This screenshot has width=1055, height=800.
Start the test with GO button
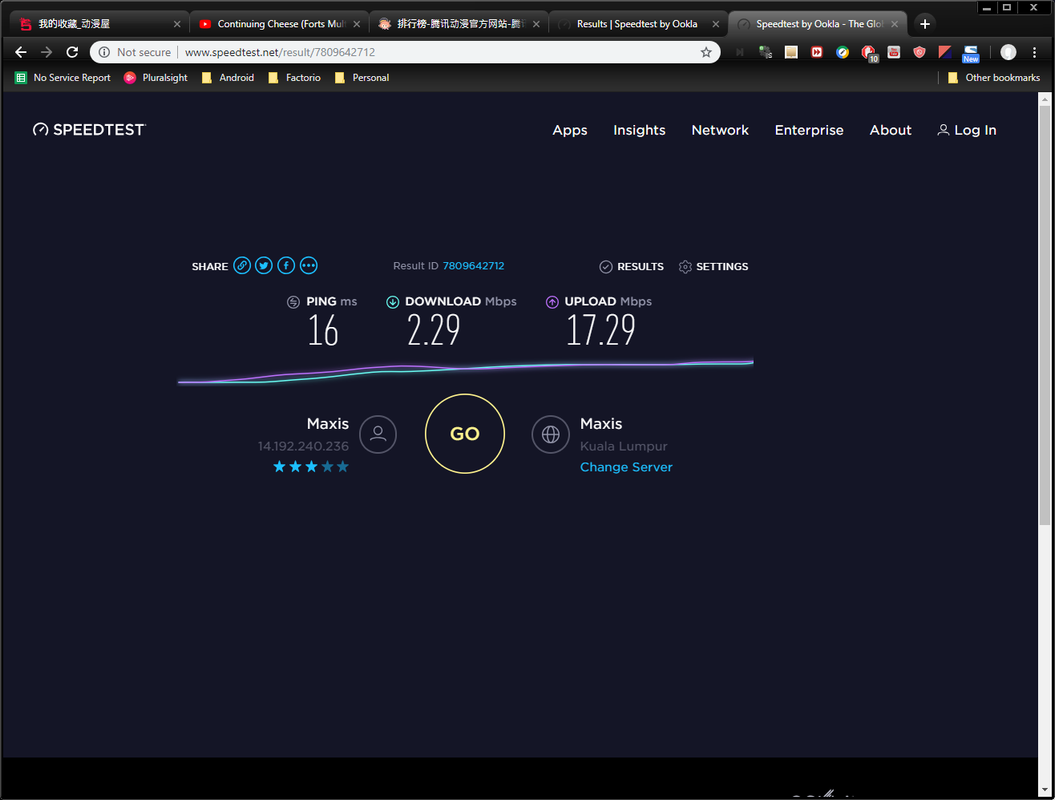click(465, 434)
